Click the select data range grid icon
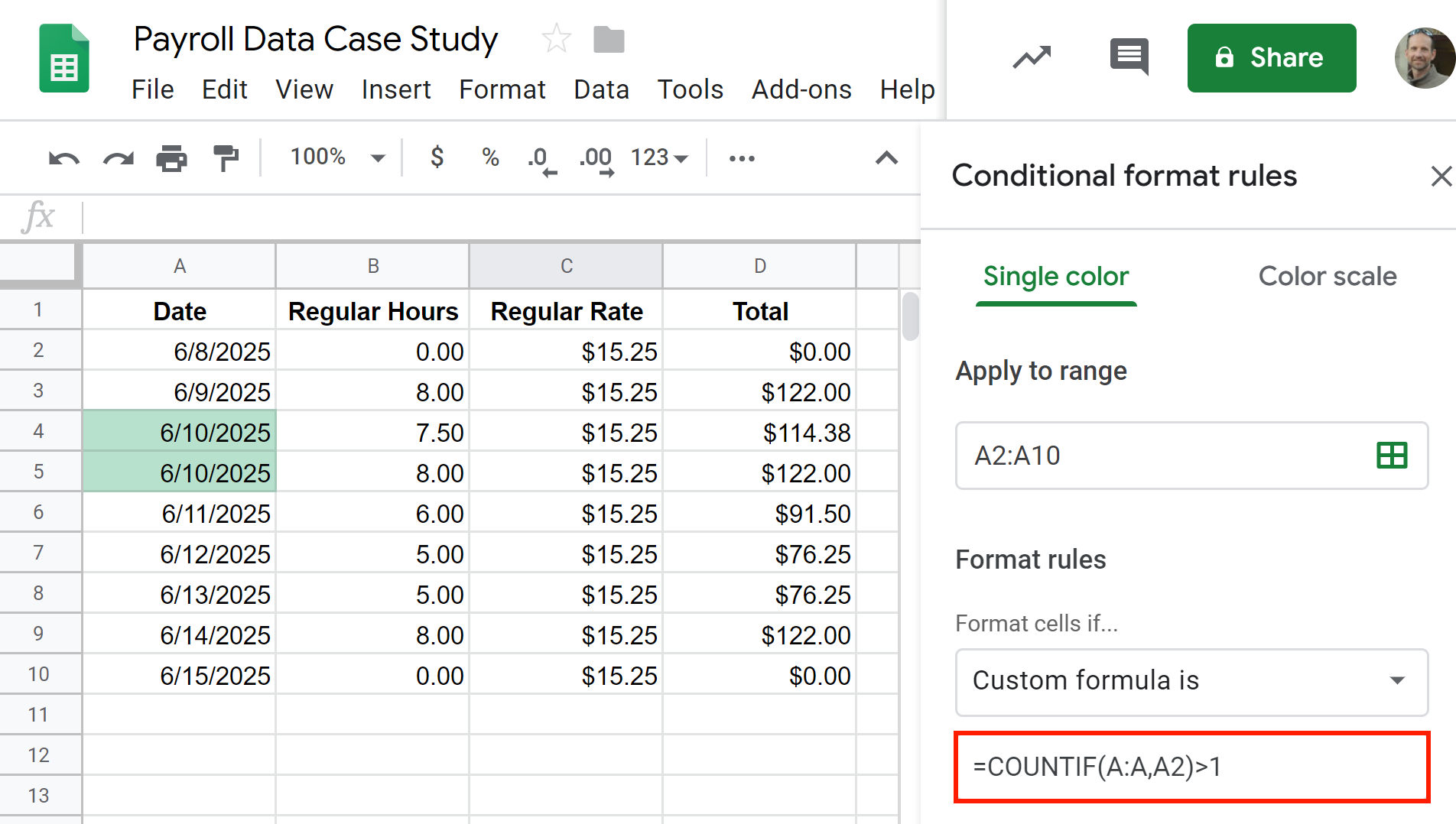Image resolution: width=1456 pixels, height=824 pixels. 1391,456
